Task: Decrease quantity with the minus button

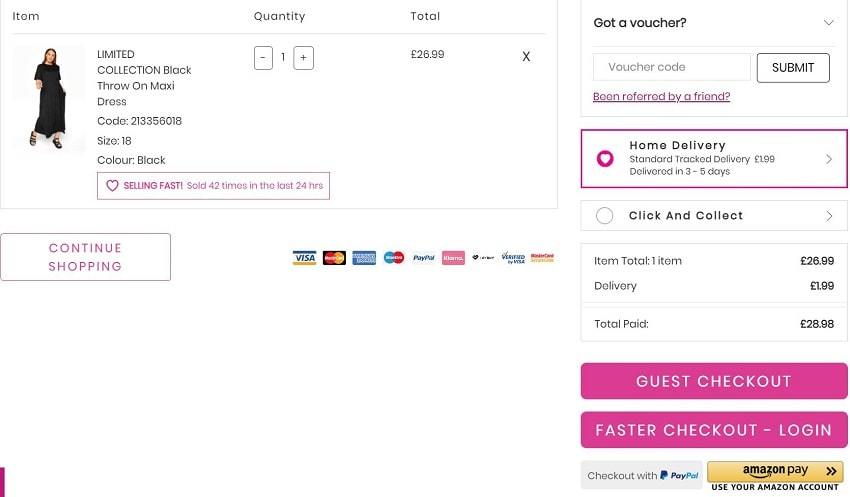Action: [263, 58]
